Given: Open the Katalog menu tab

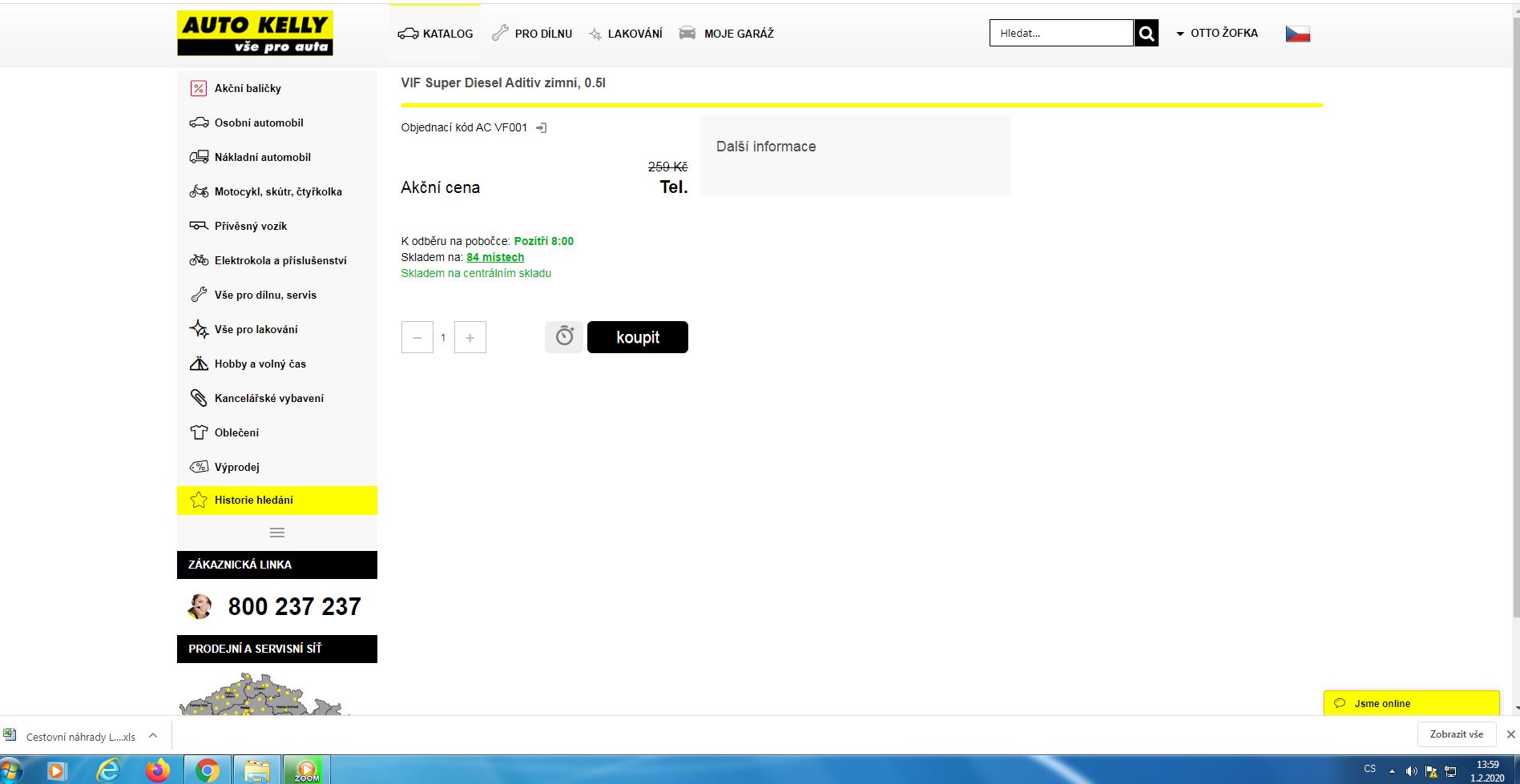Looking at the screenshot, I should point(436,34).
